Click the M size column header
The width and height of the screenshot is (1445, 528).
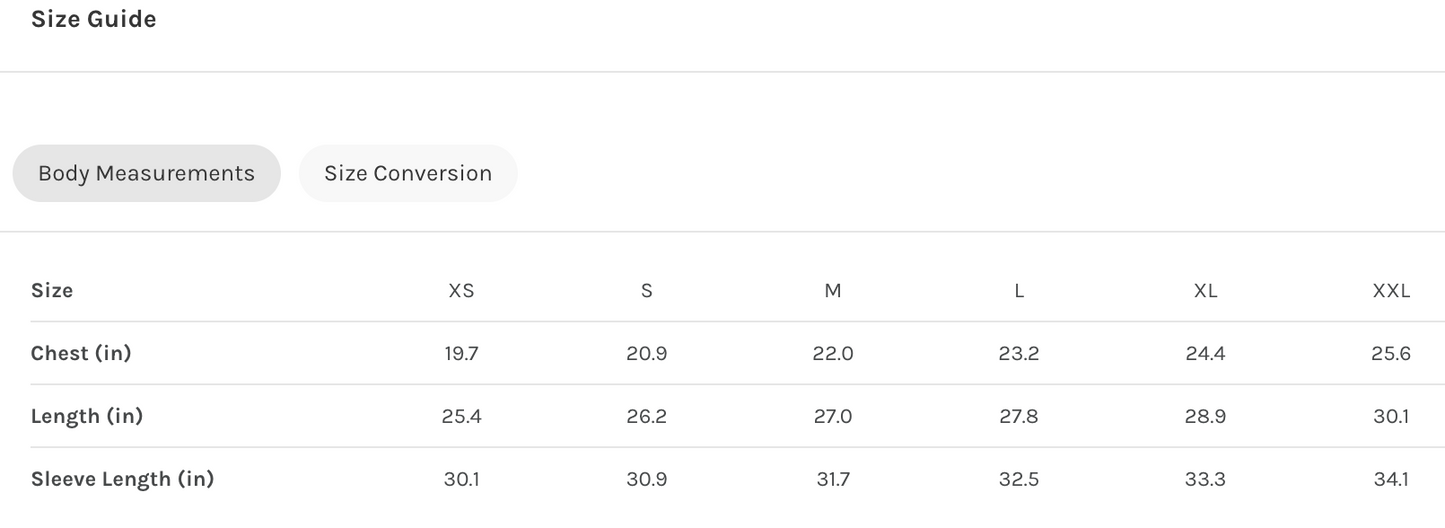coord(833,291)
